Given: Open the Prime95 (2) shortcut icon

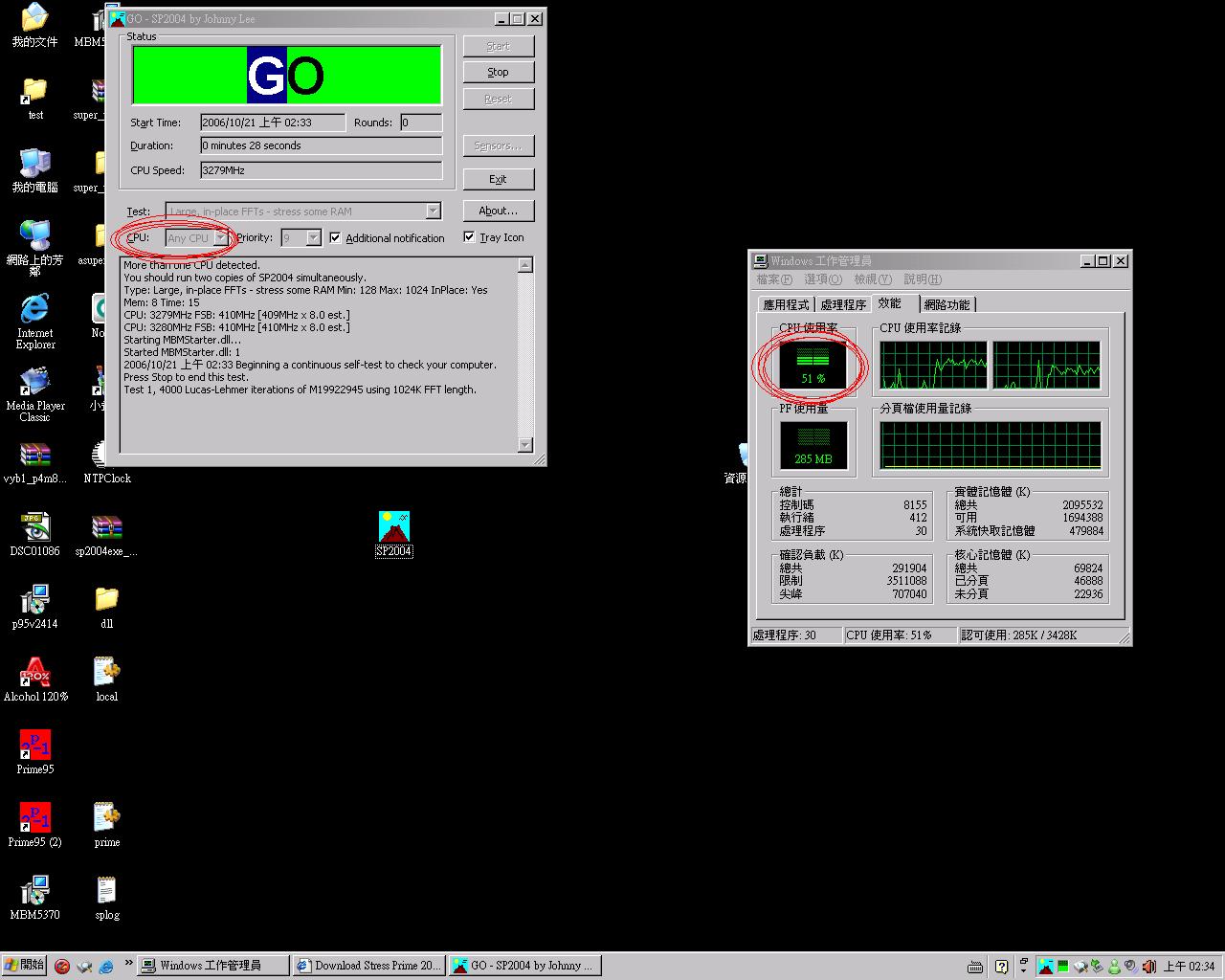Looking at the screenshot, I should click(x=34, y=826).
